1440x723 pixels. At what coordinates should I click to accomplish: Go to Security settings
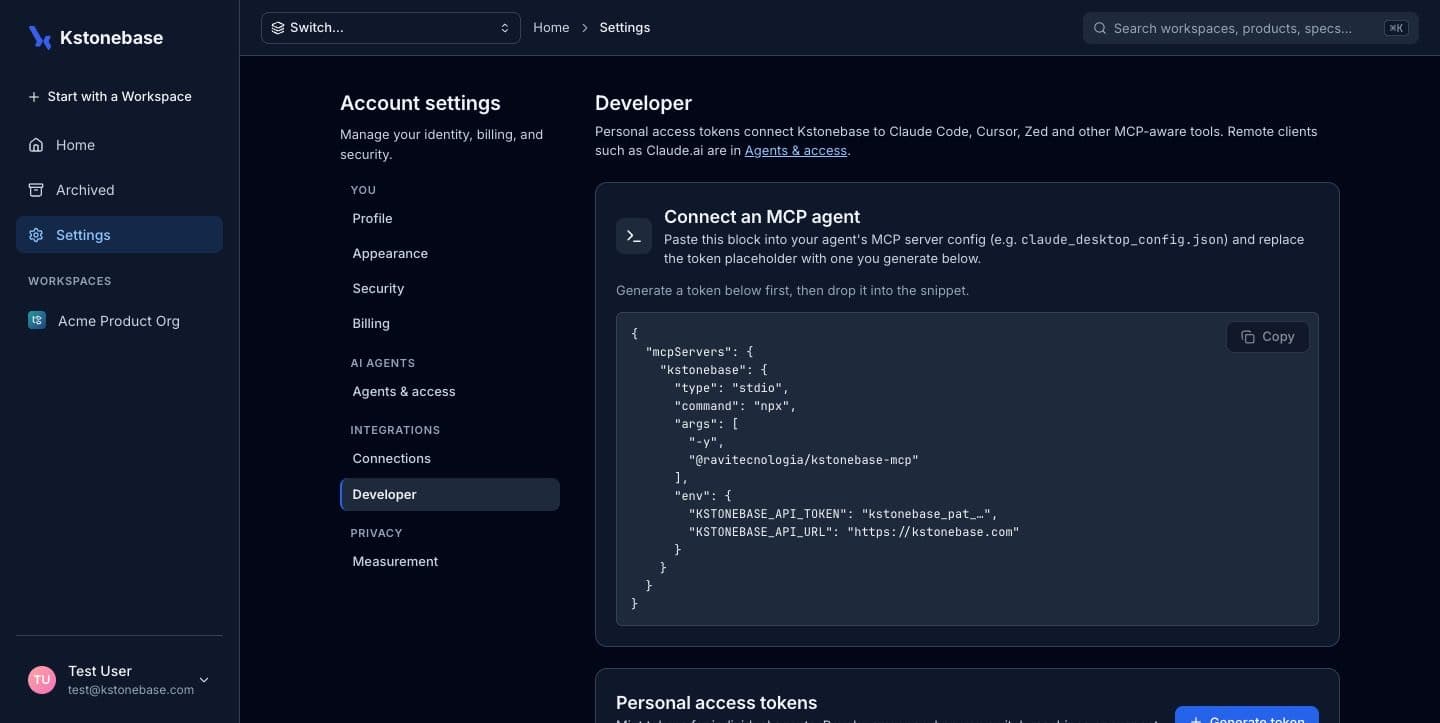pyautogui.click(x=450, y=288)
